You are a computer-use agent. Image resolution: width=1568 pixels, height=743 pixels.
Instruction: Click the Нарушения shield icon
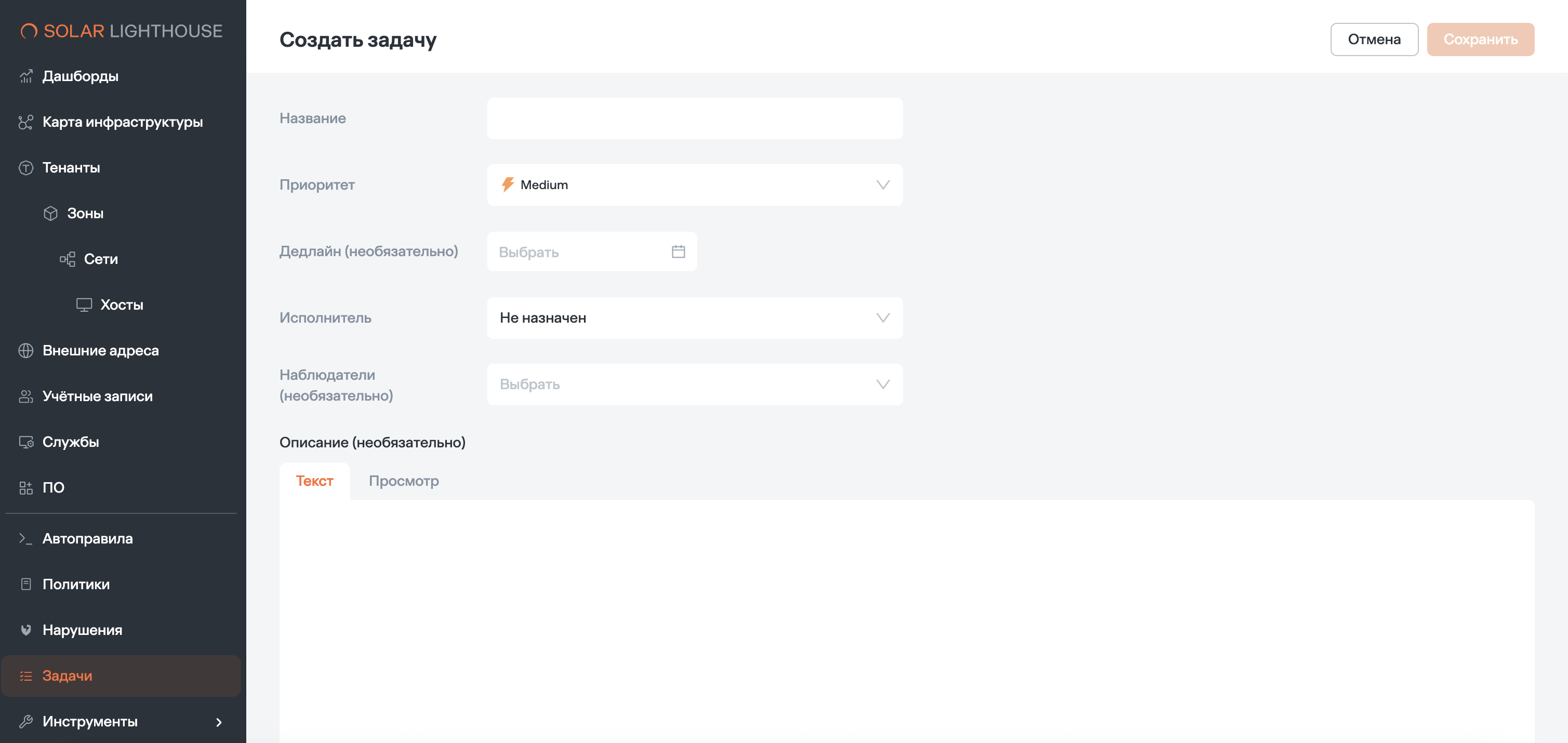point(25,630)
